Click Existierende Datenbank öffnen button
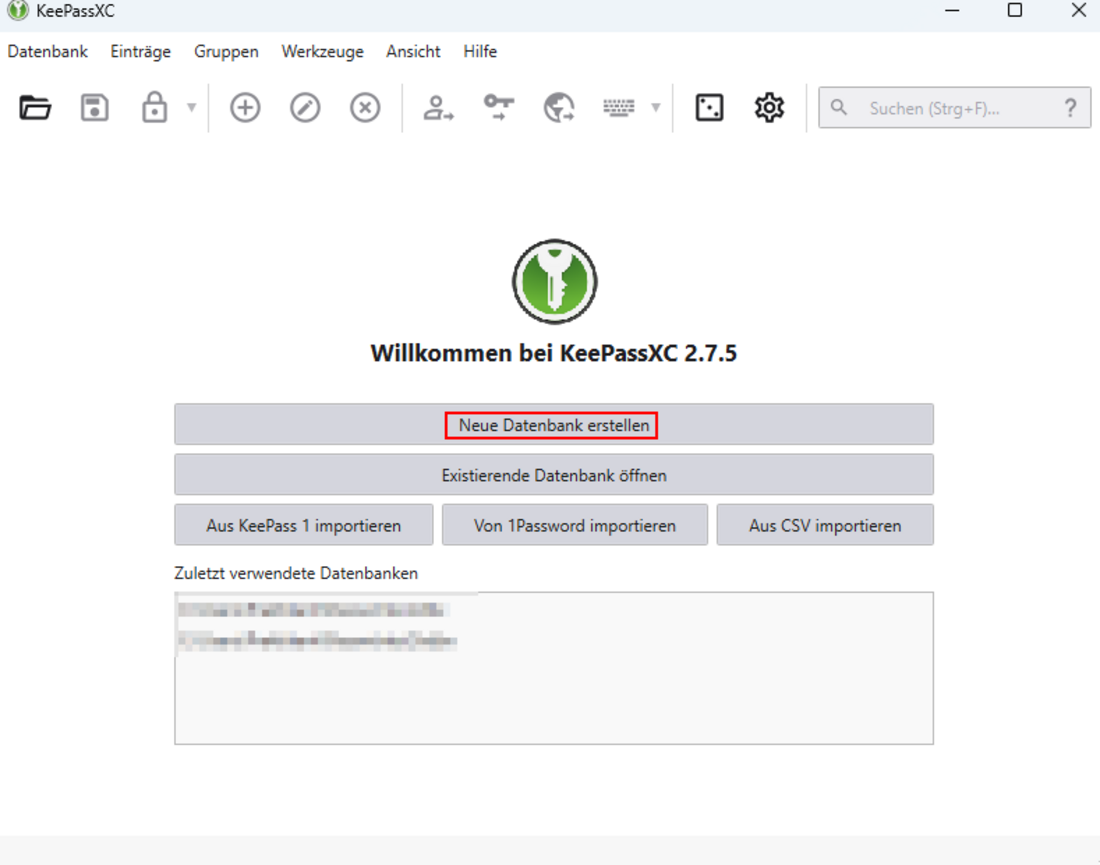Screen dimensions: 1100x865 (554, 475)
